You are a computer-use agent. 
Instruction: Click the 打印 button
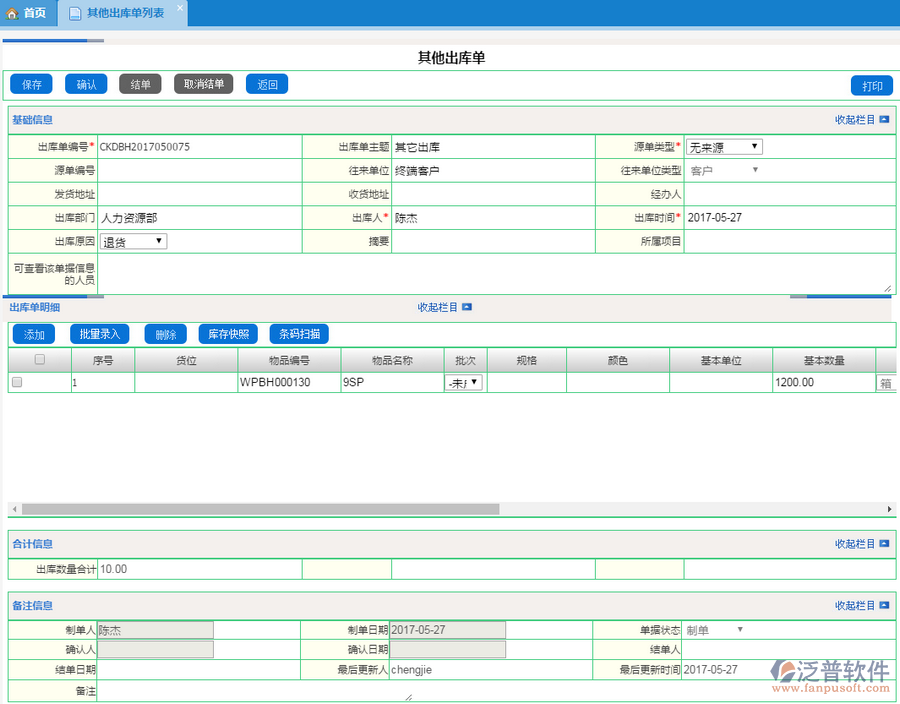[x=872, y=85]
